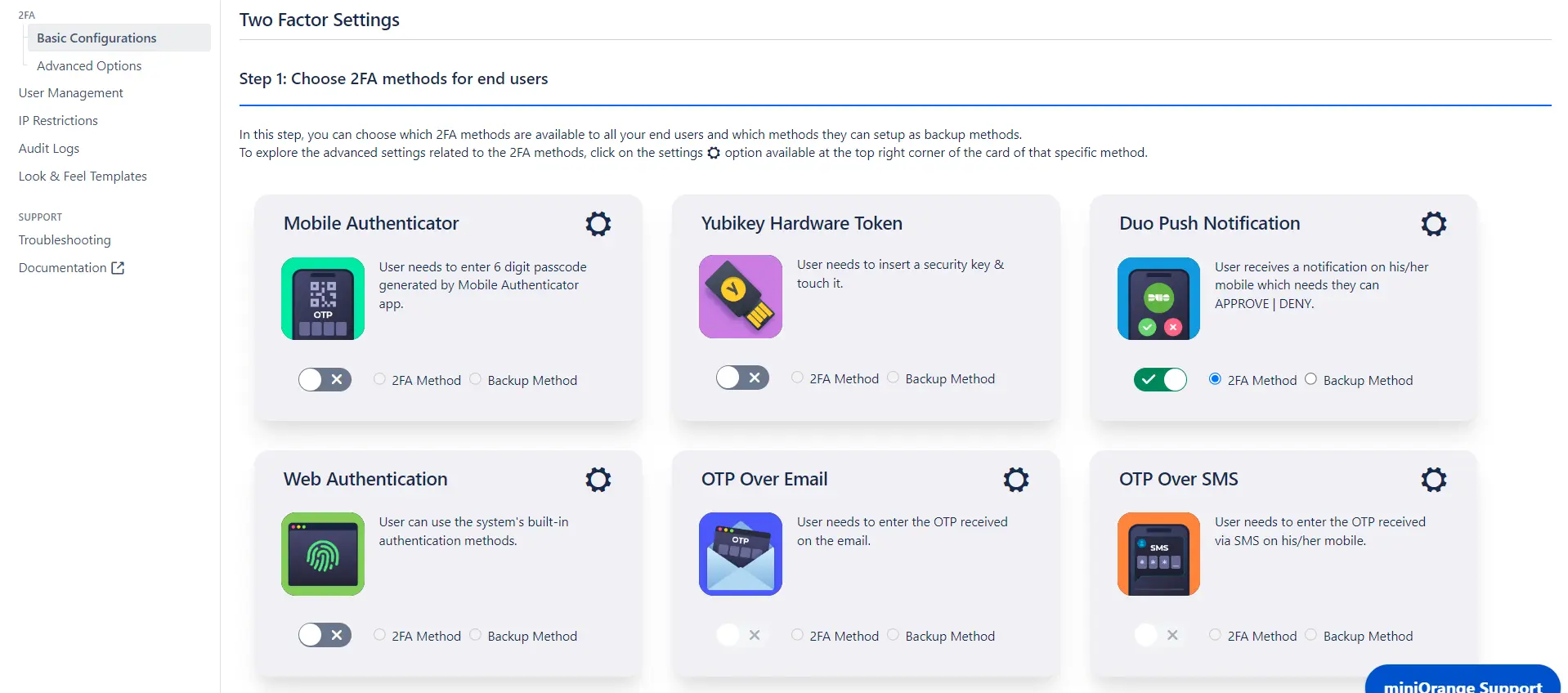Open OTP Over SMS settings gear

[x=1434, y=480]
